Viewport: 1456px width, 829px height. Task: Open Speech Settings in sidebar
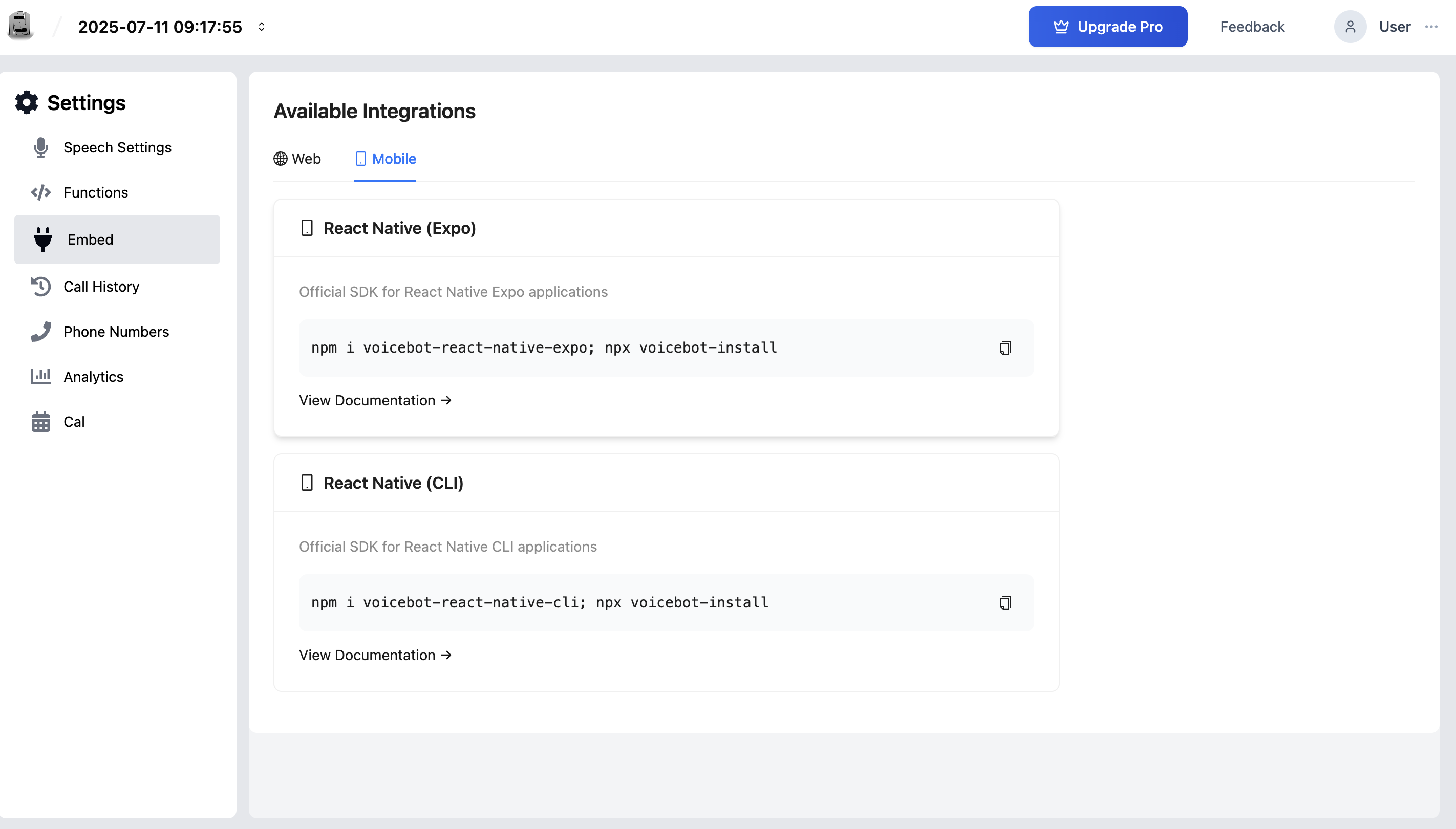[117, 147]
